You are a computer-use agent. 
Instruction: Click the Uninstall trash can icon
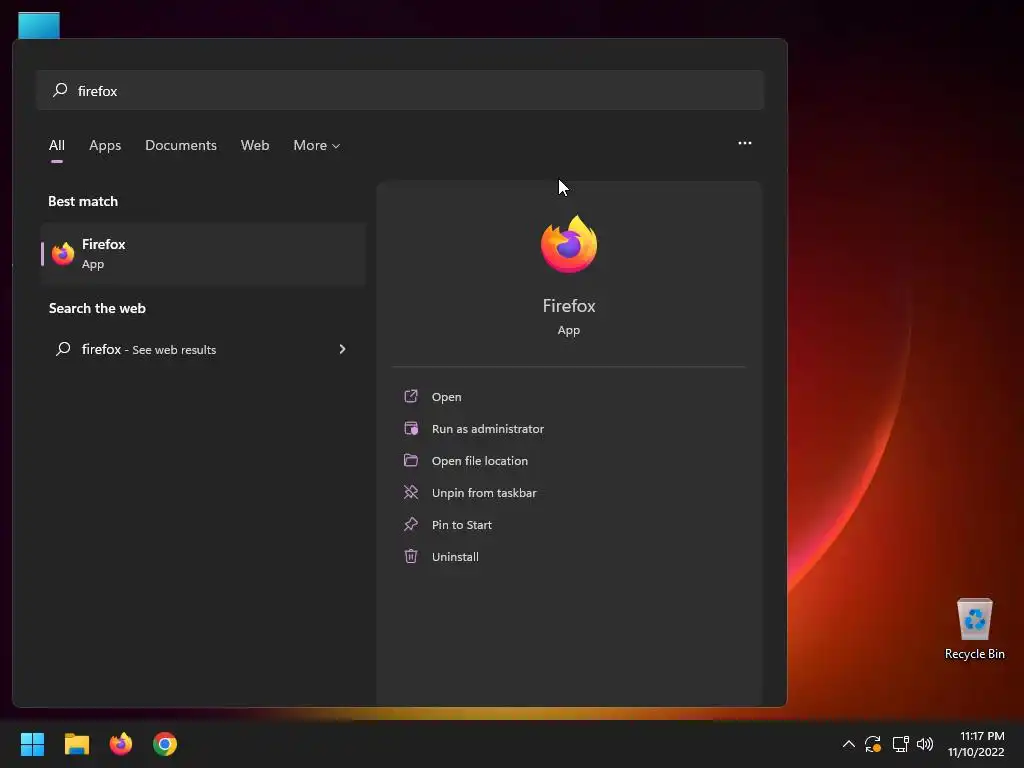[411, 556]
